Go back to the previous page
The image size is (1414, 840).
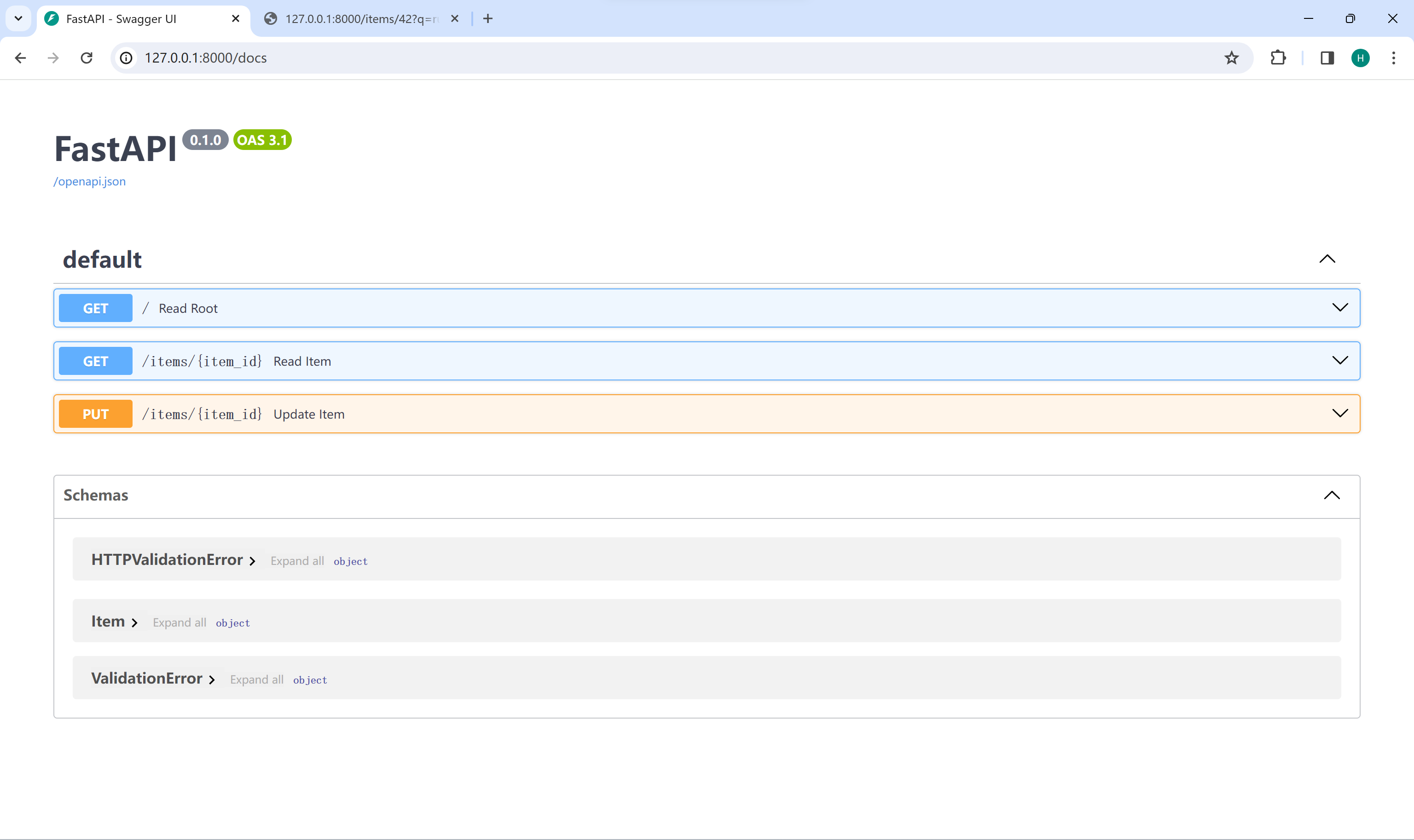[x=20, y=58]
